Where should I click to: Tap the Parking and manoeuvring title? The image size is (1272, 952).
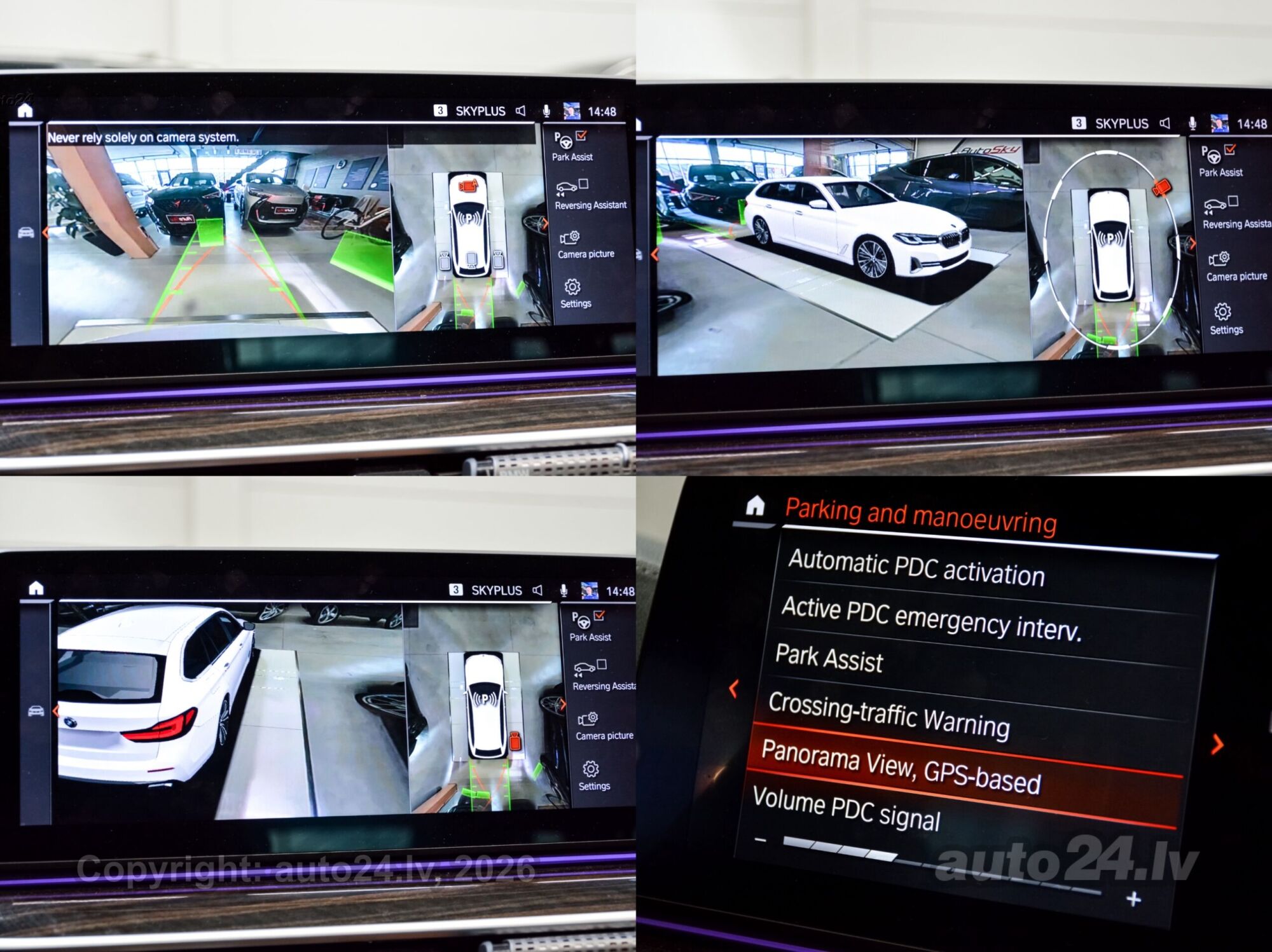pos(921,516)
